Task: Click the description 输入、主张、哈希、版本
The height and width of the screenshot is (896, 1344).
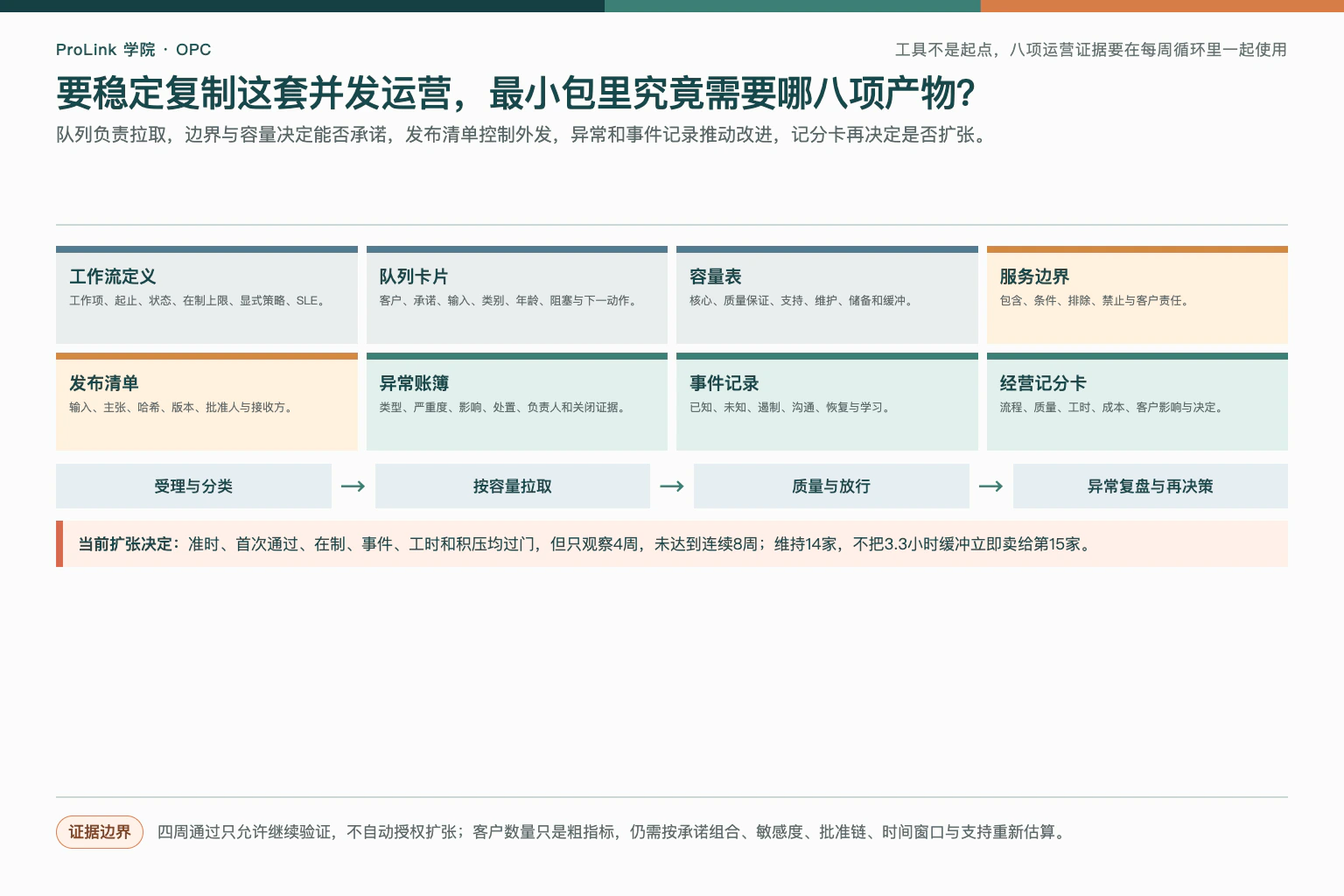Action: (183, 408)
